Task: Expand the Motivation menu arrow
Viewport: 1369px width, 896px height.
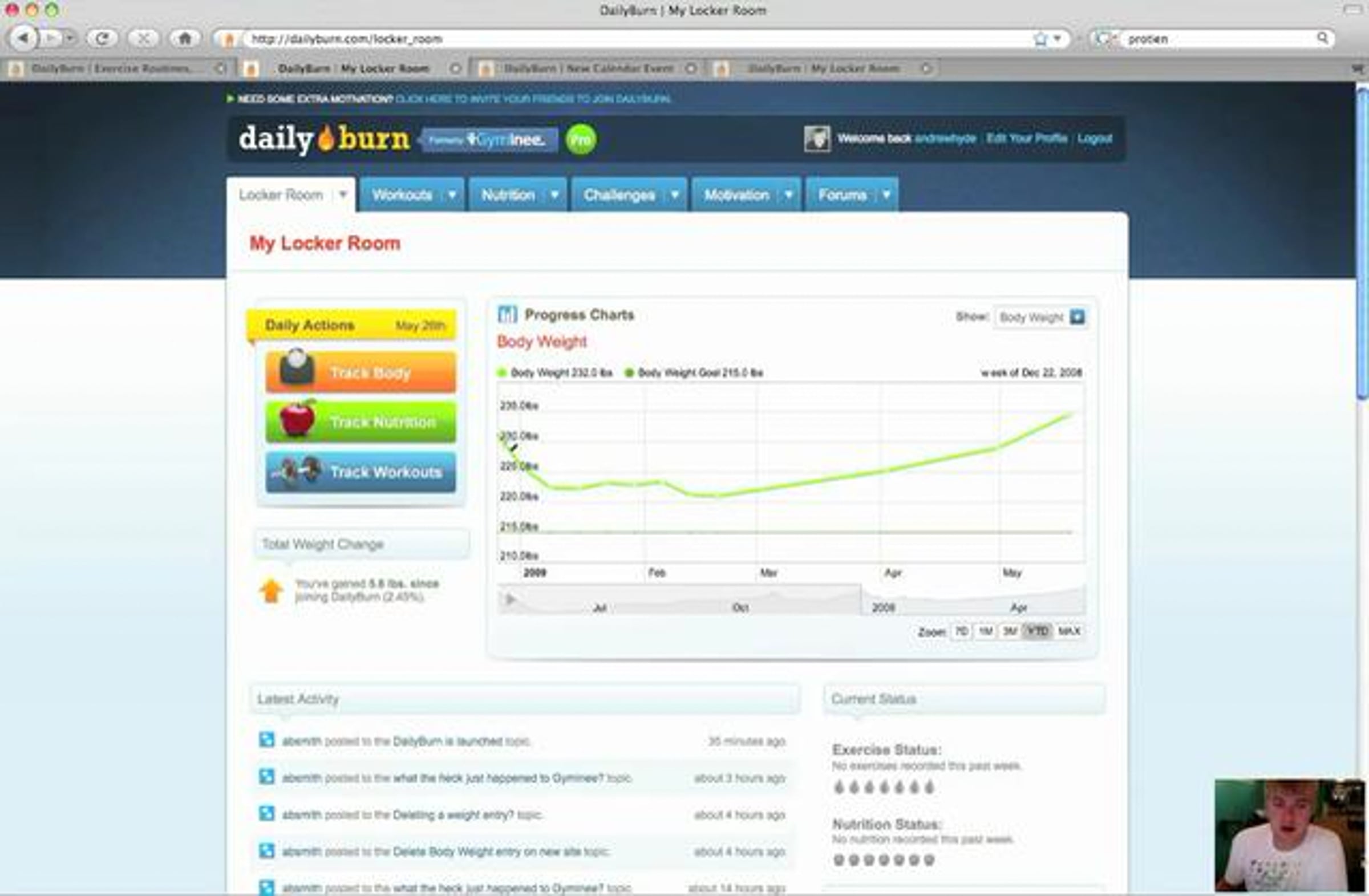Action: pyautogui.click(x=789, y=195)
